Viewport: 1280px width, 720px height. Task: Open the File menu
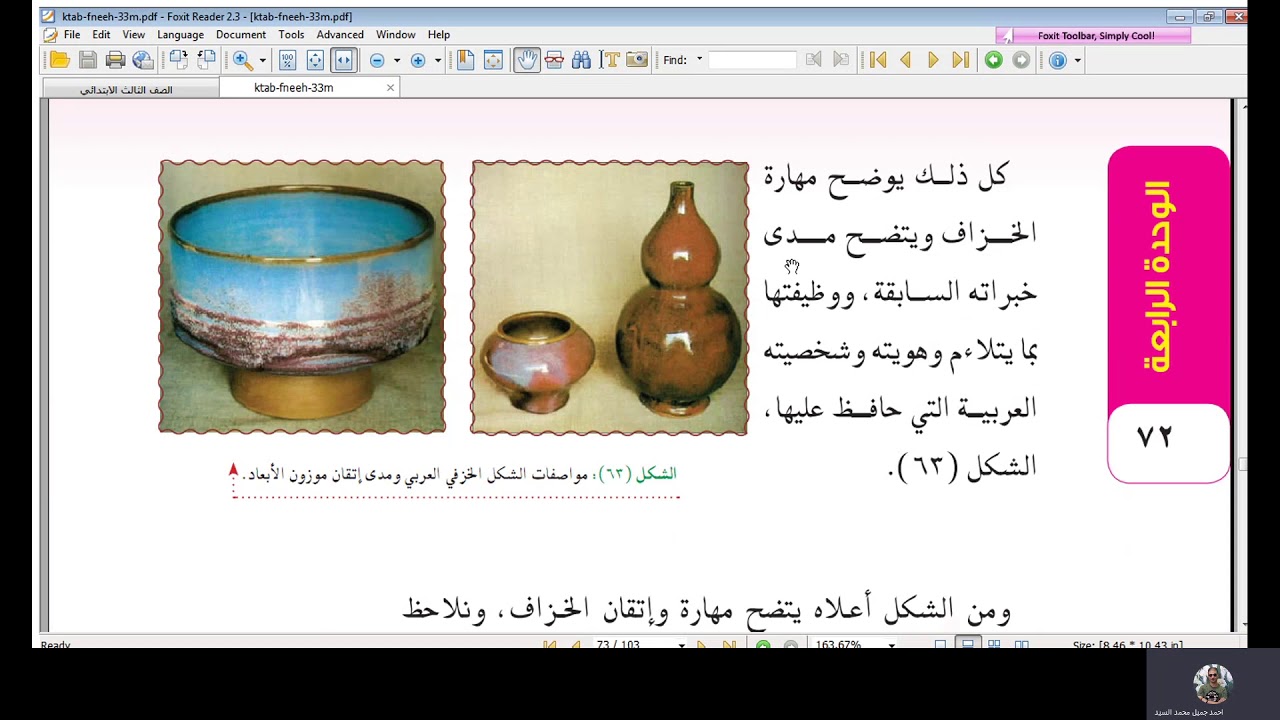click(72, 34)
